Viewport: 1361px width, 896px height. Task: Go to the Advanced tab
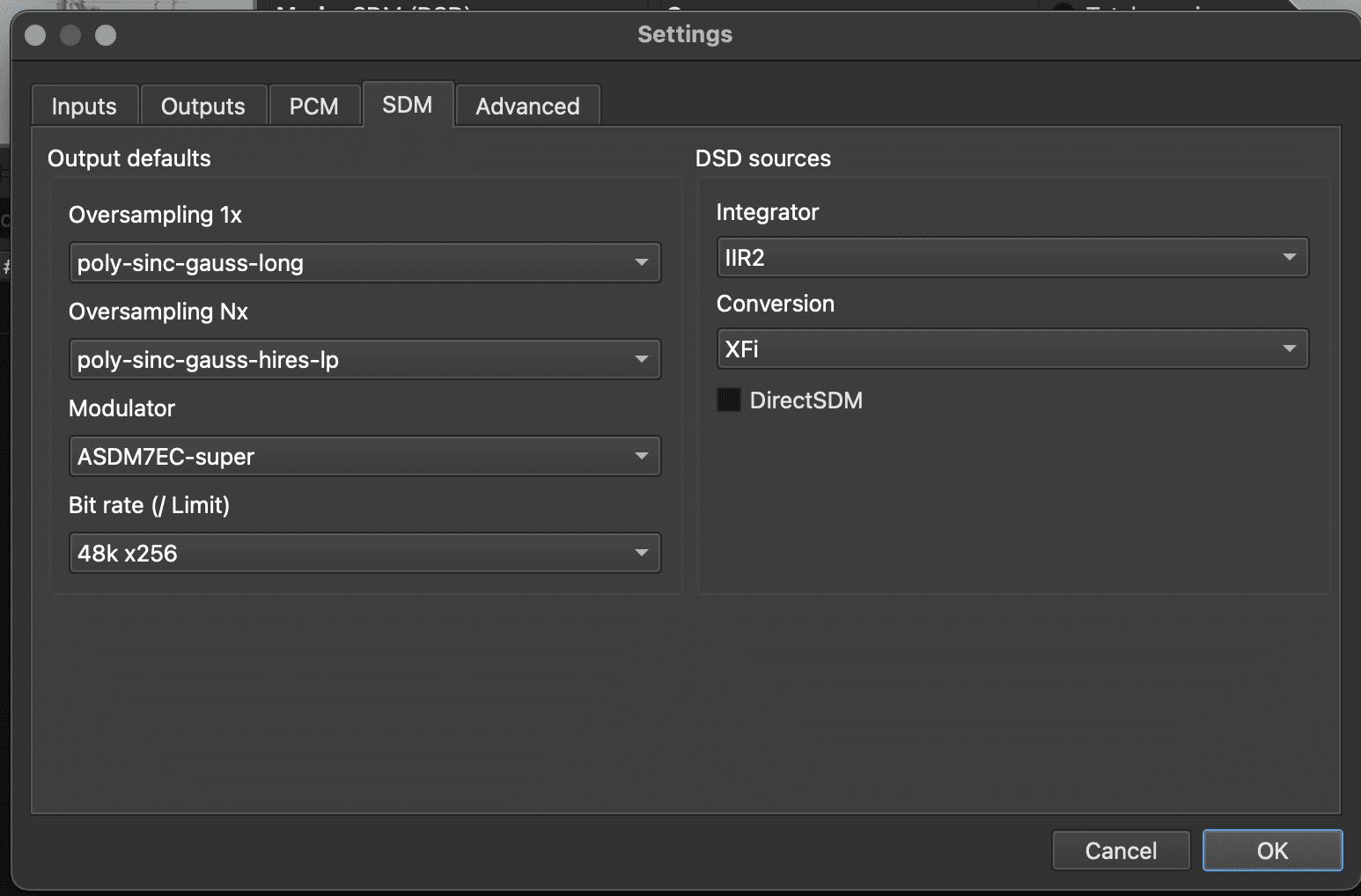(x=528, y=106)
